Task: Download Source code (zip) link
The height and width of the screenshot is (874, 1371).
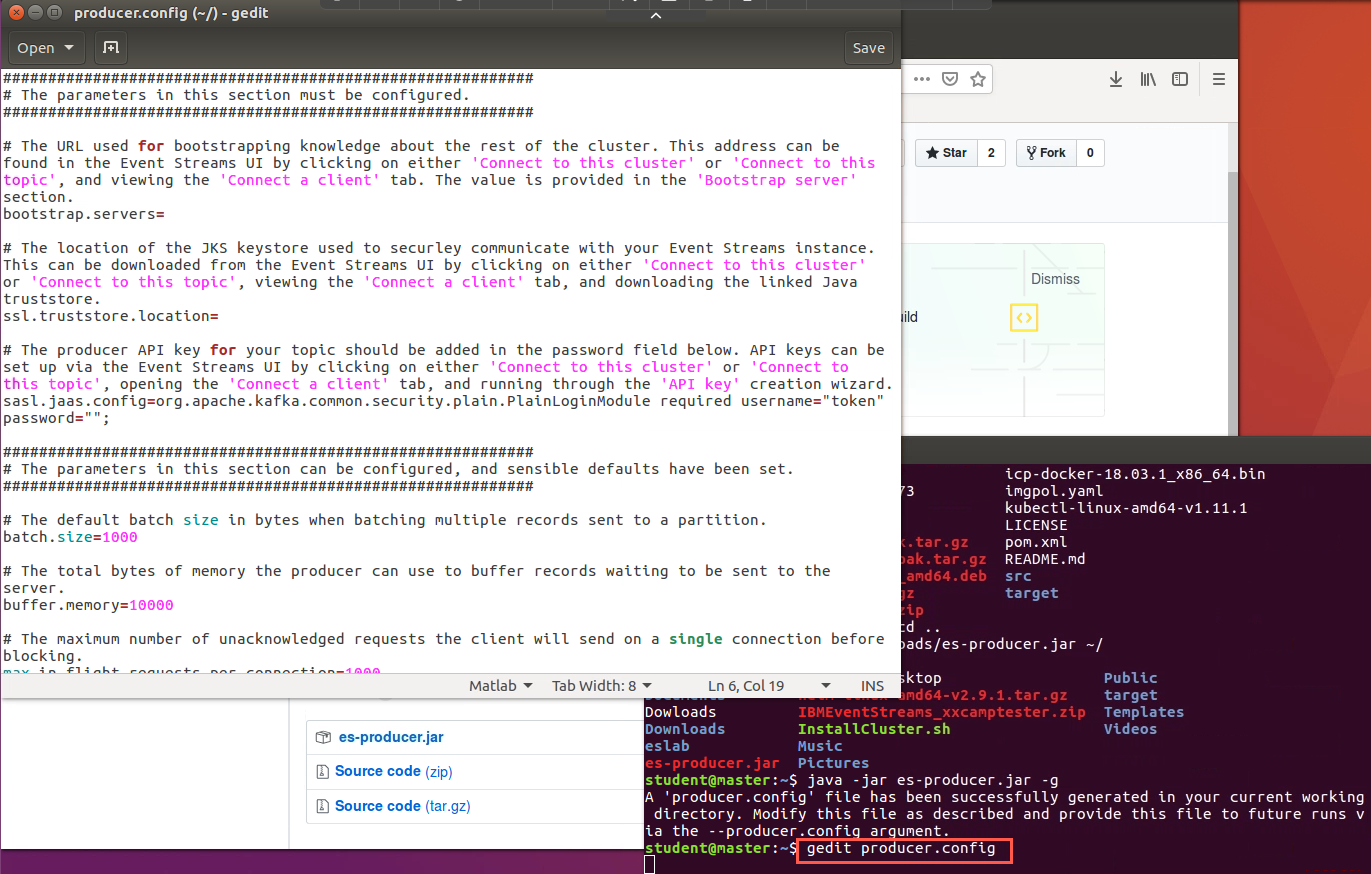Action: point(394,771)
